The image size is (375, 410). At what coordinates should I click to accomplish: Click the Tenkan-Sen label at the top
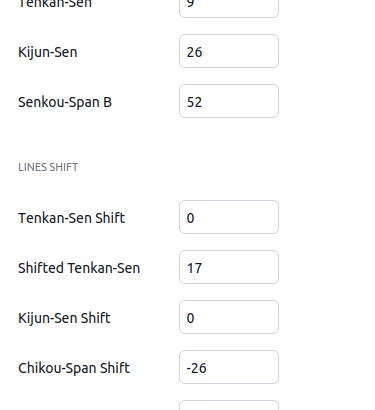point(55,4)
